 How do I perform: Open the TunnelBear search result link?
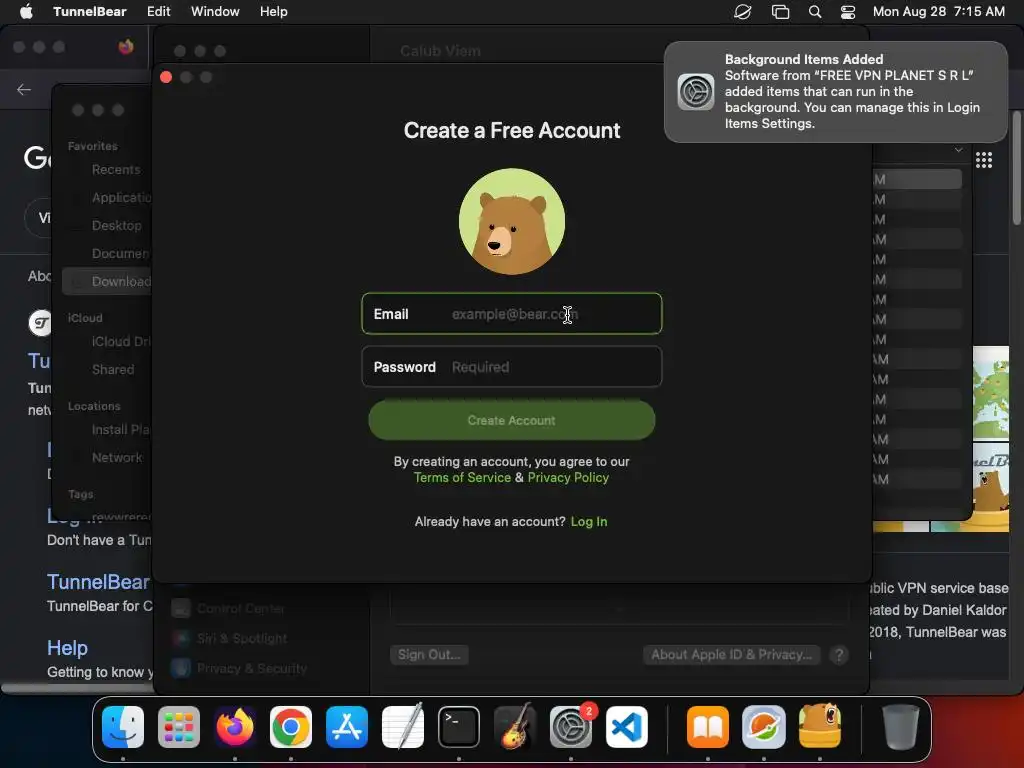tap(98, 582)
